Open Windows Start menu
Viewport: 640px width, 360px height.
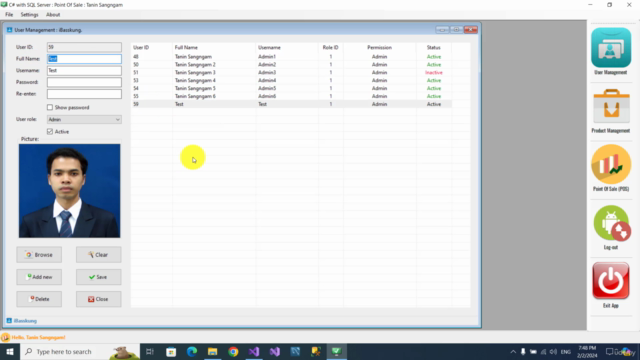point(10,351)
